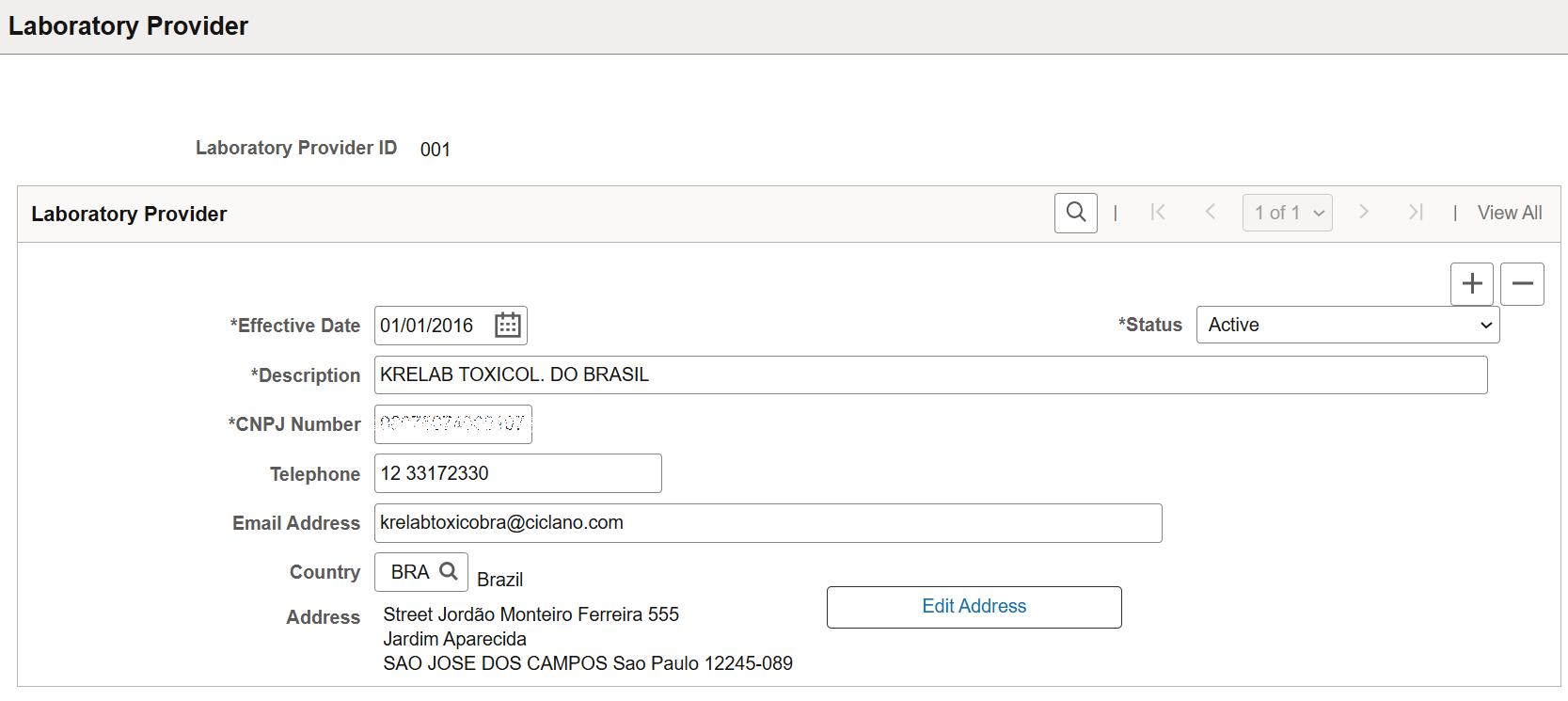Go to first row navigation icon
The height and width of the screenshot is (701, 1568).
[1158, 213]
